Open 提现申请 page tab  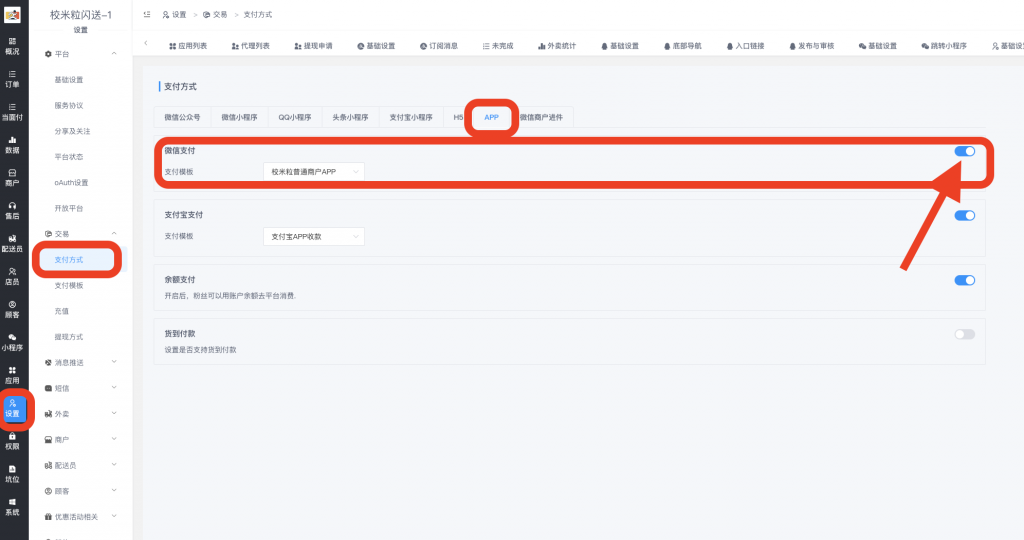(x=313, y=46)
